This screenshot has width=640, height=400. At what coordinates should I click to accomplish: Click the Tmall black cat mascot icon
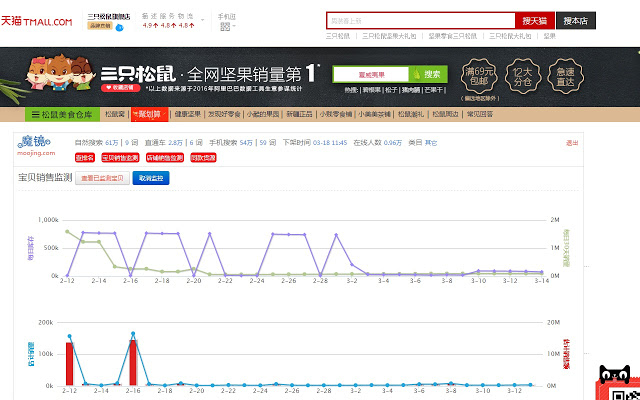point(614,375)
